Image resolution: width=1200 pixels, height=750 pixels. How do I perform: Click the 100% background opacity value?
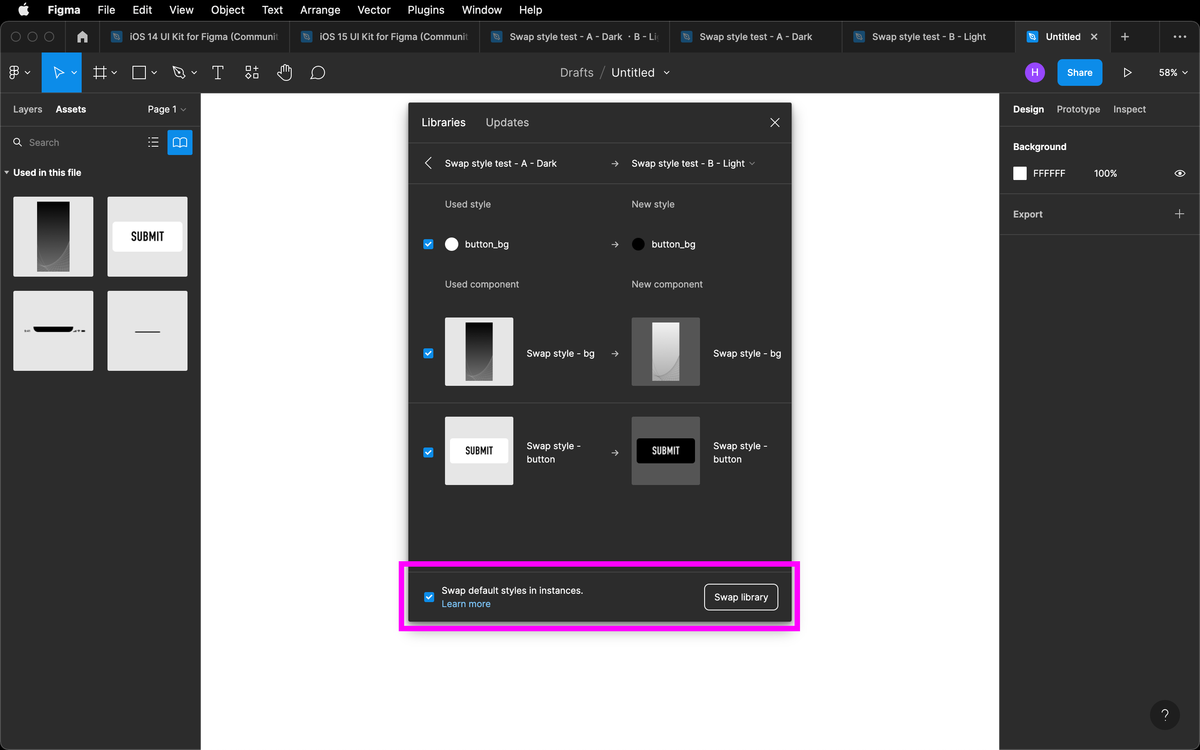(x=1105, y=173)
